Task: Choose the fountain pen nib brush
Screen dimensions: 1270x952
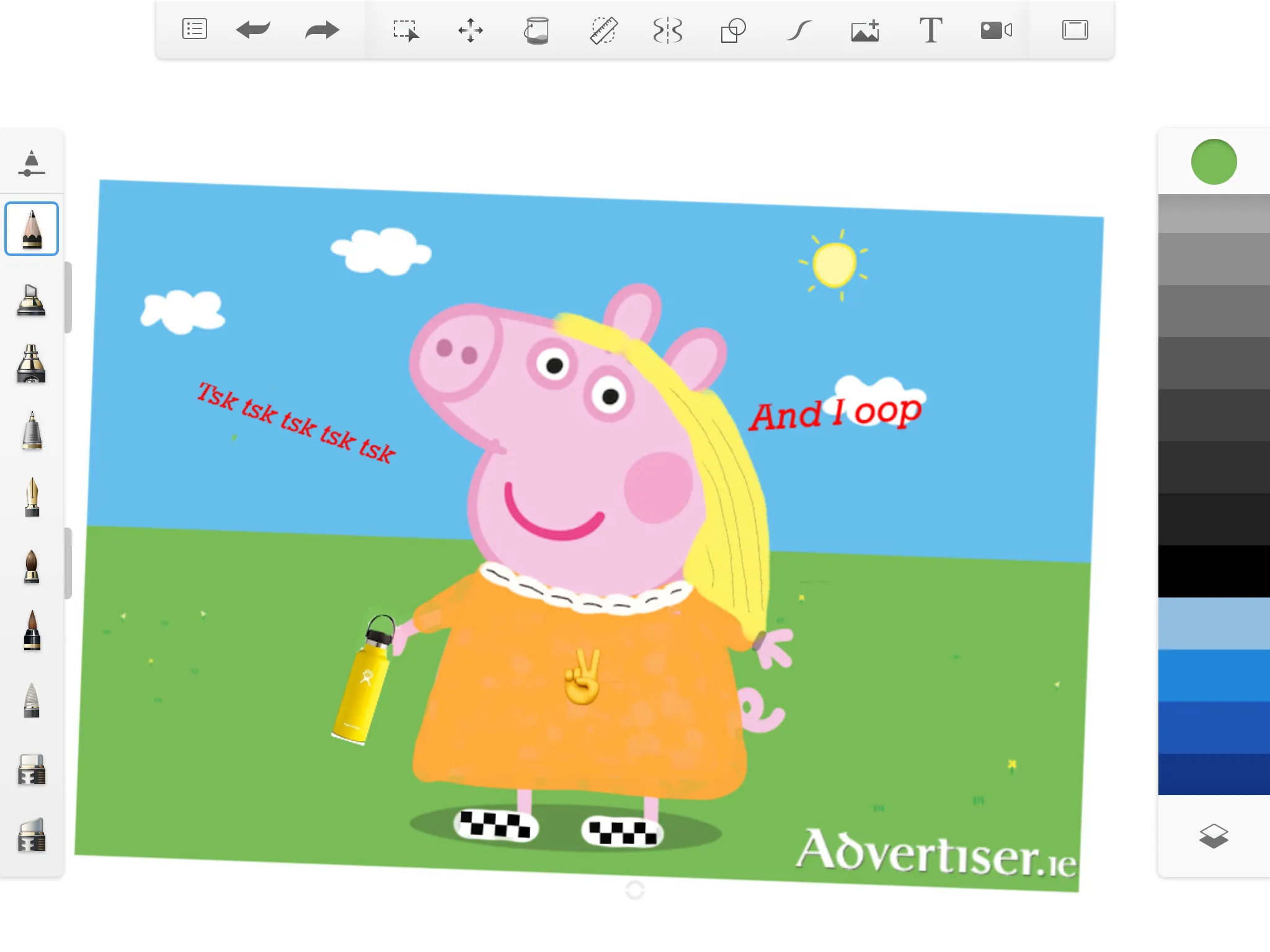Action: 32,497
